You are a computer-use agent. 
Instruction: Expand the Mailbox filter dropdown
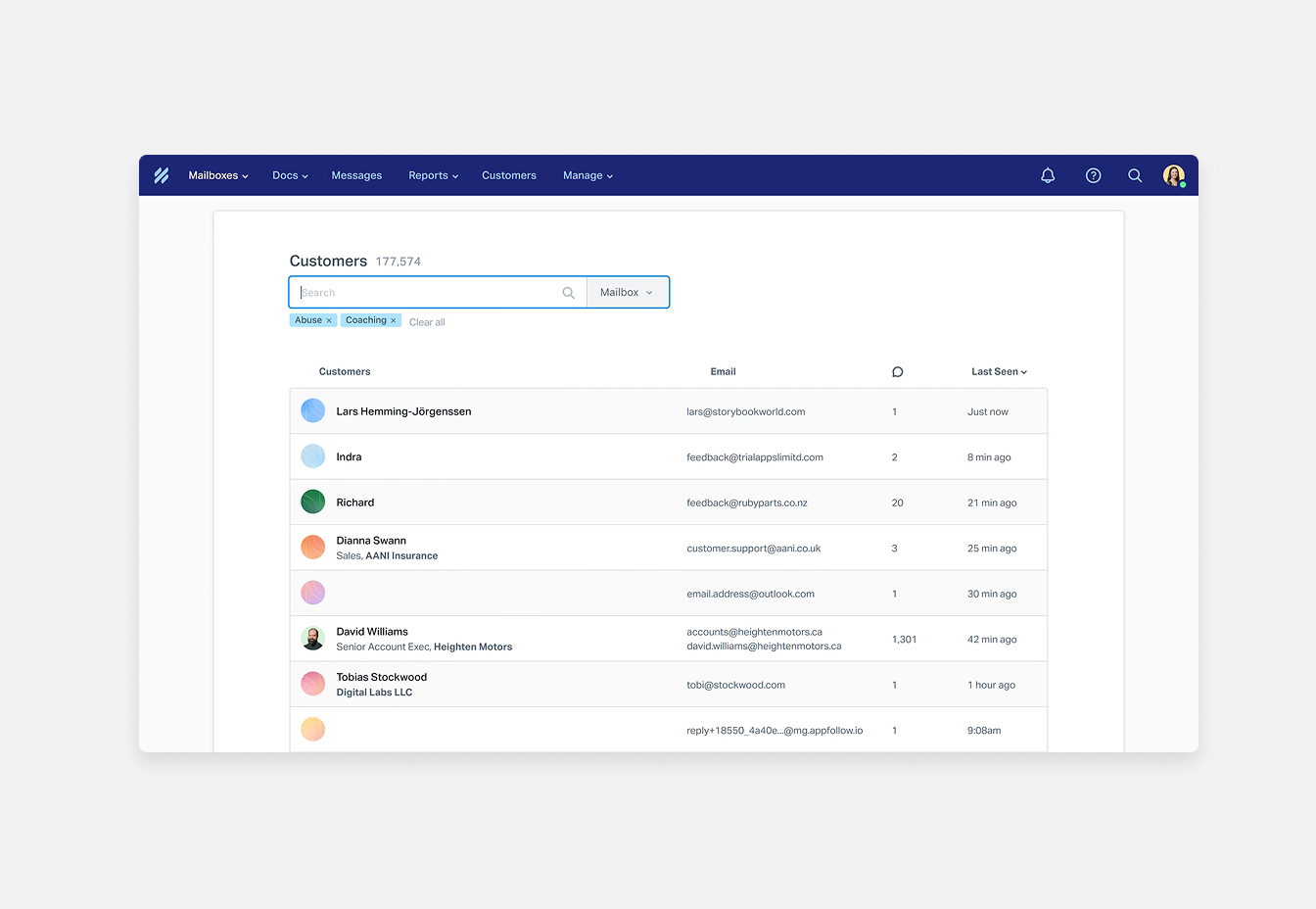[627, 293]
